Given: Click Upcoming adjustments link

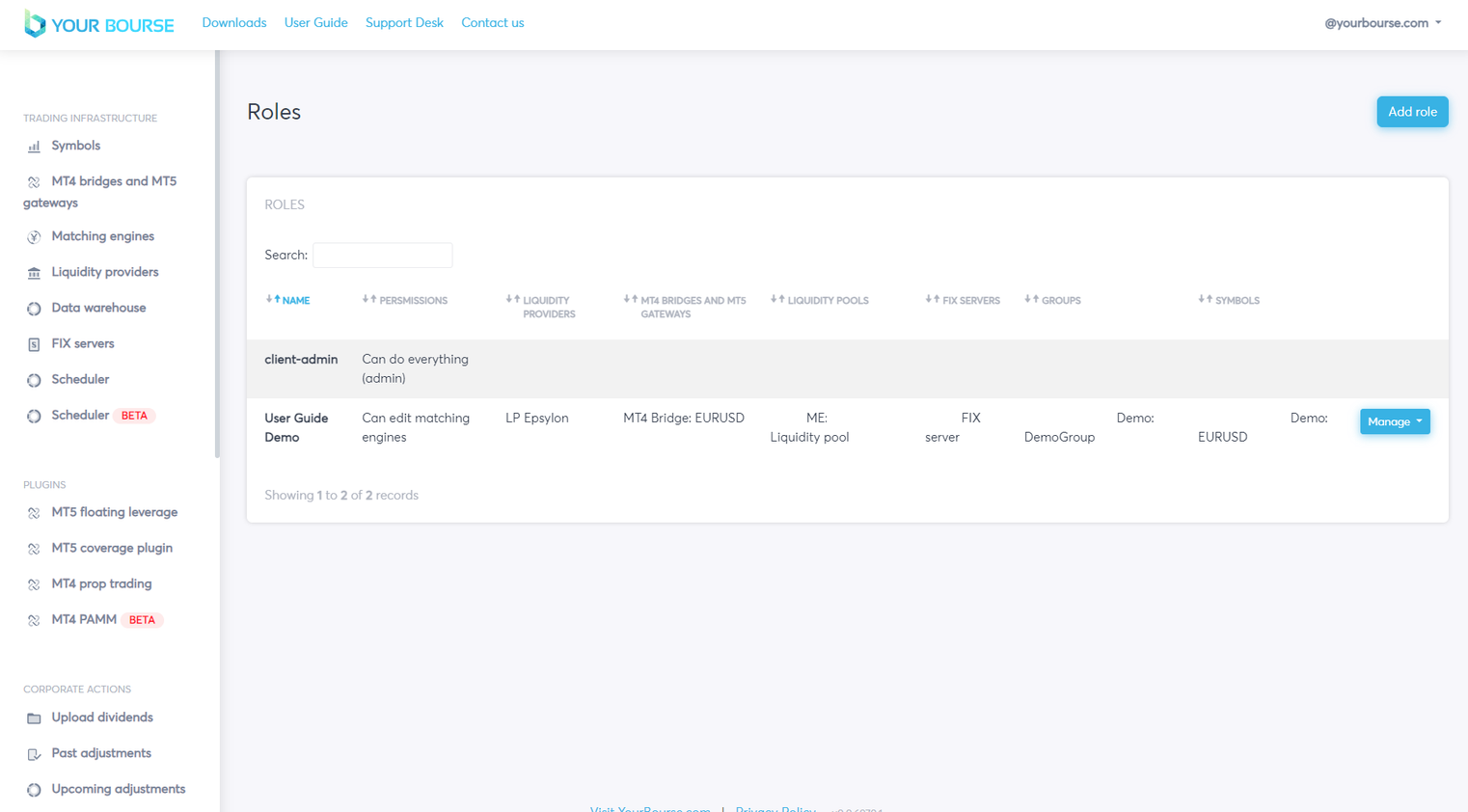Looking at the screenshot, I should (x=119, y=789).
